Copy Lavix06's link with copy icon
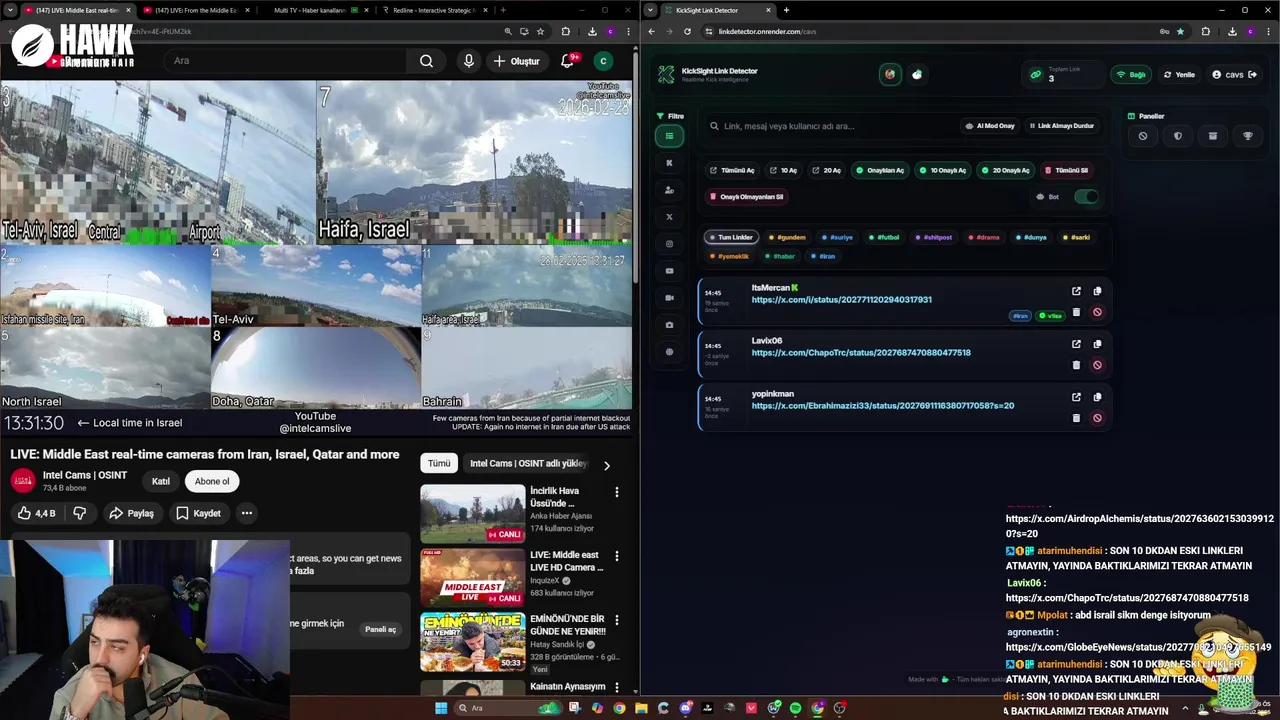The height and width of the screenshot is (720, 1280). point(1097,344)
